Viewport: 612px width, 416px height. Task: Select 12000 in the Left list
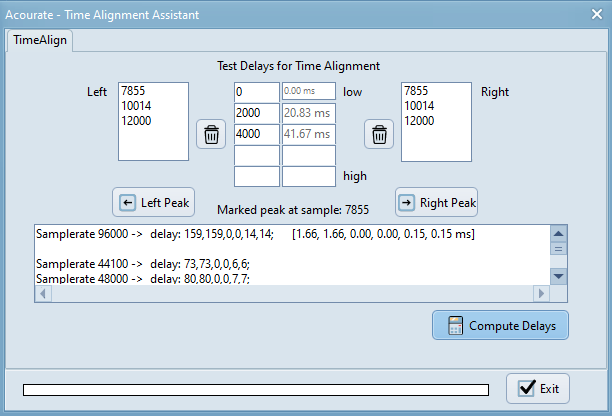pyautogui.click(x=139, y=120)
